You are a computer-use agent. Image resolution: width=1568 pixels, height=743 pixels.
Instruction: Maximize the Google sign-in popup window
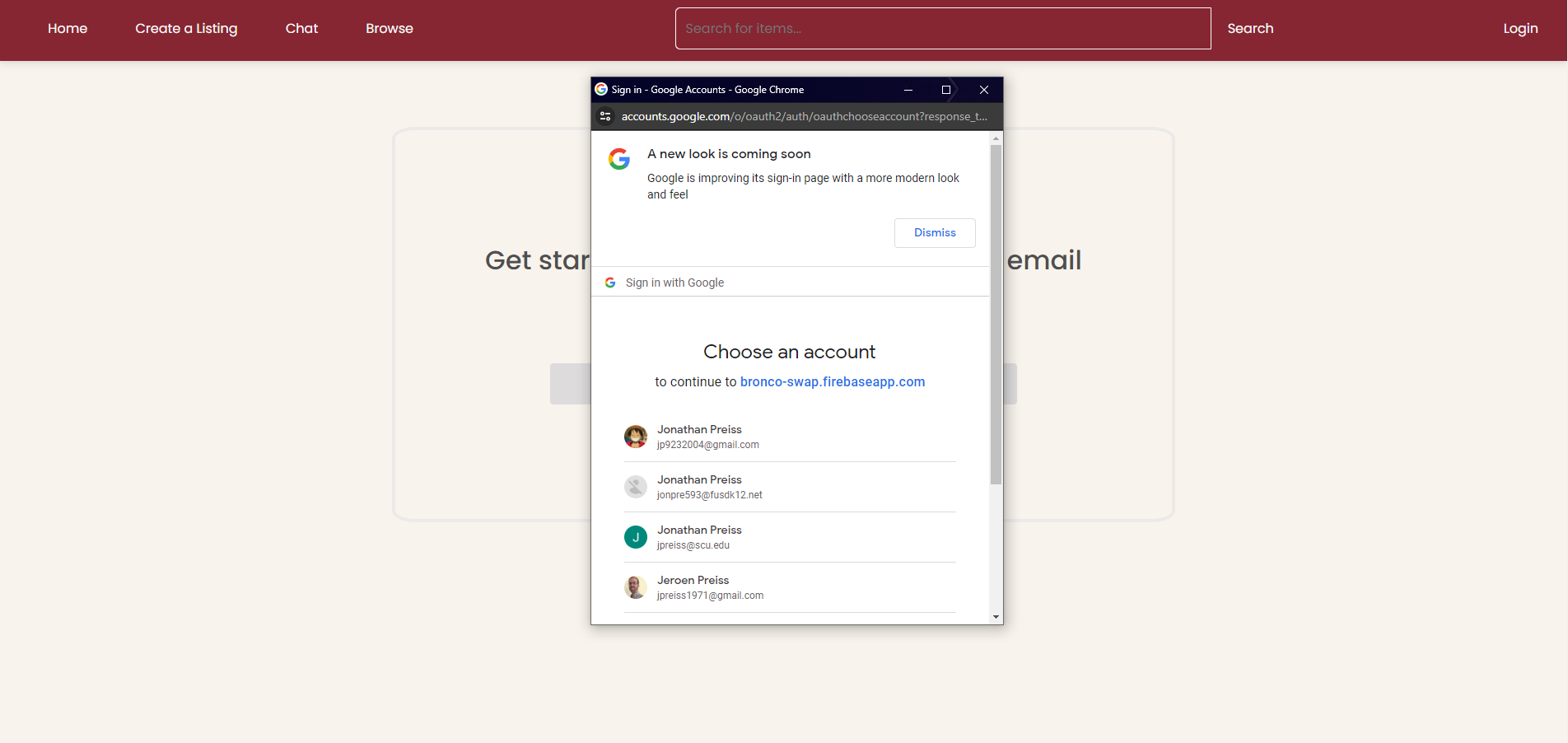point(946,90)
